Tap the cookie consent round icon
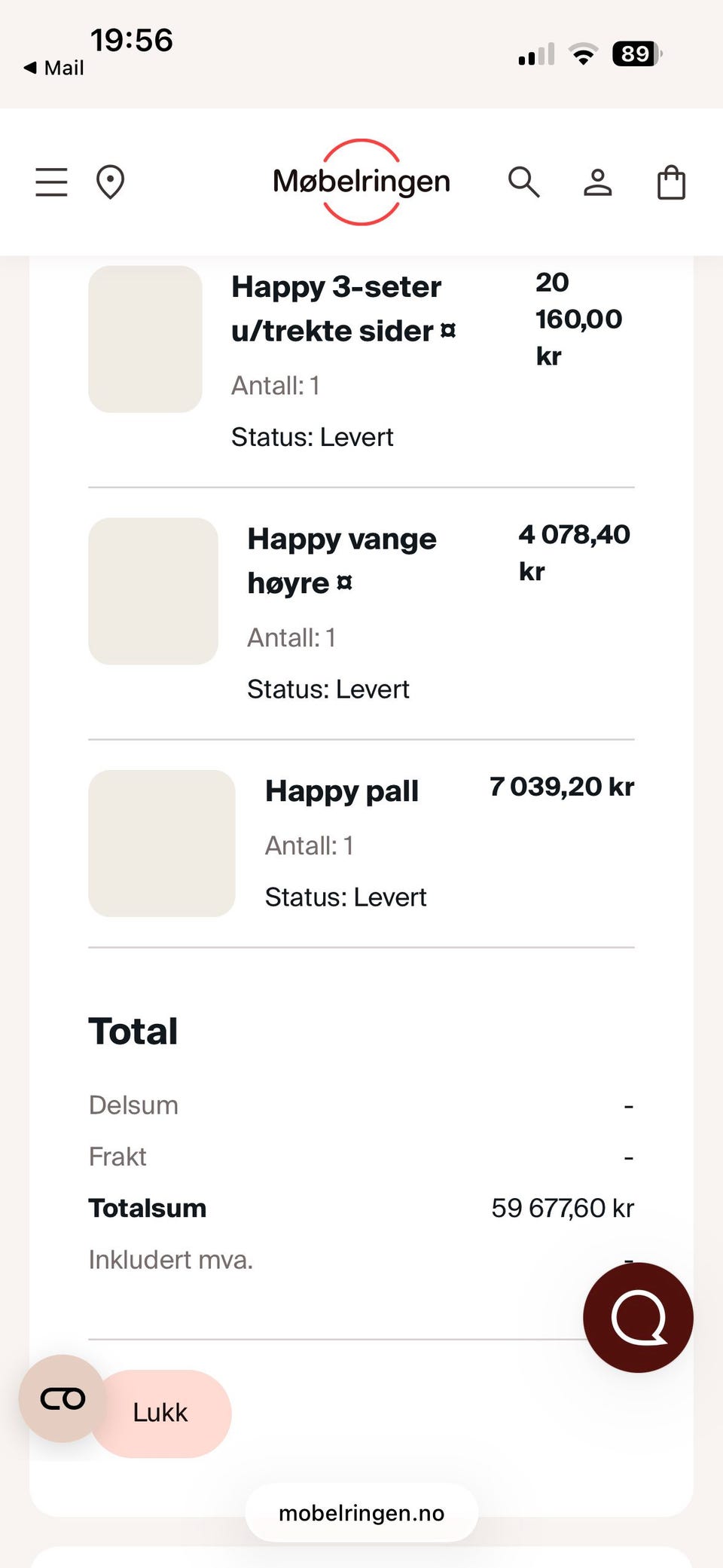The height and width of the screenshot is (1568, 723). coord(63,1398)
